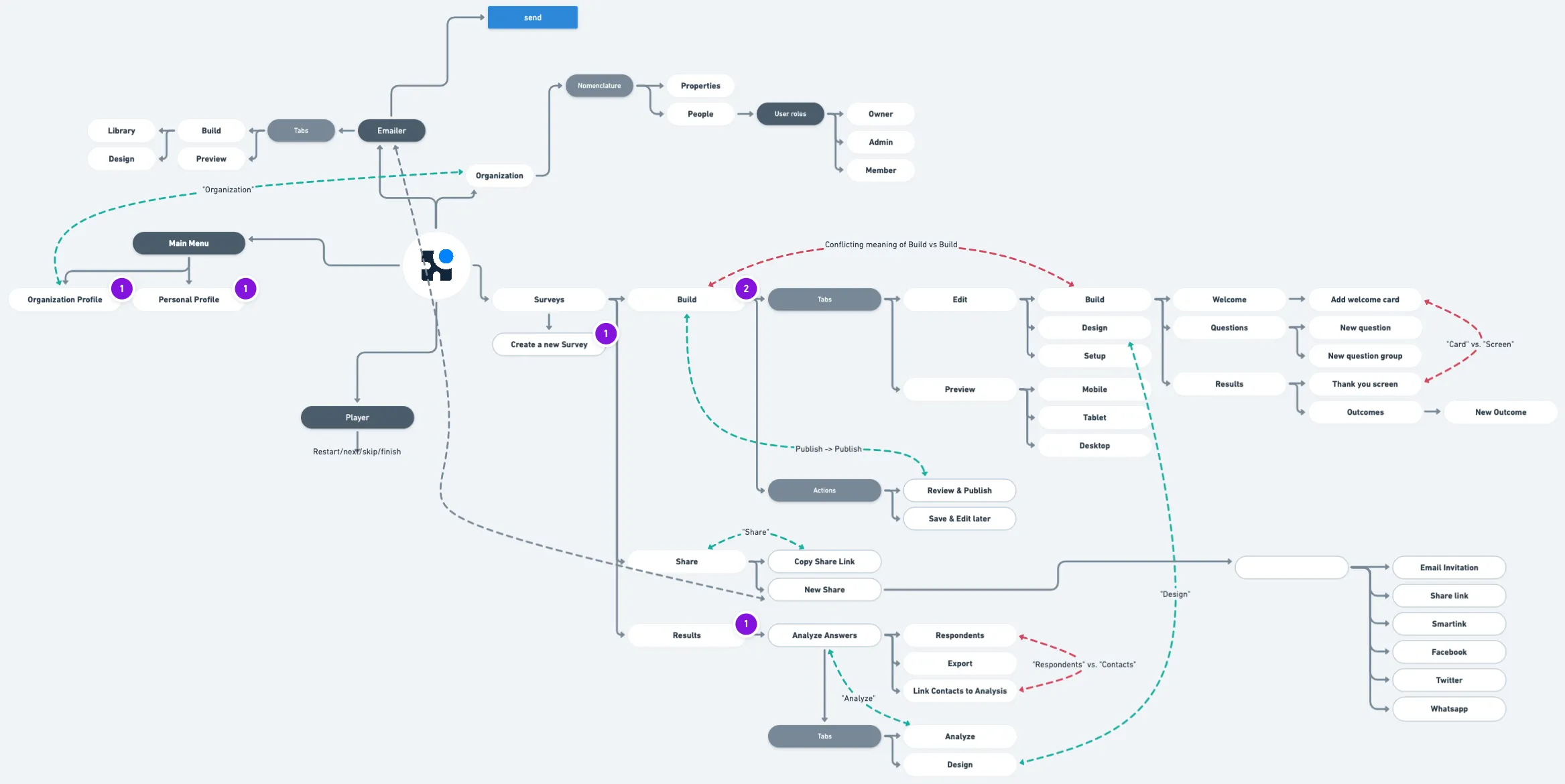Select the Respondents node
1565x784 pixels.
pos(960,635)
